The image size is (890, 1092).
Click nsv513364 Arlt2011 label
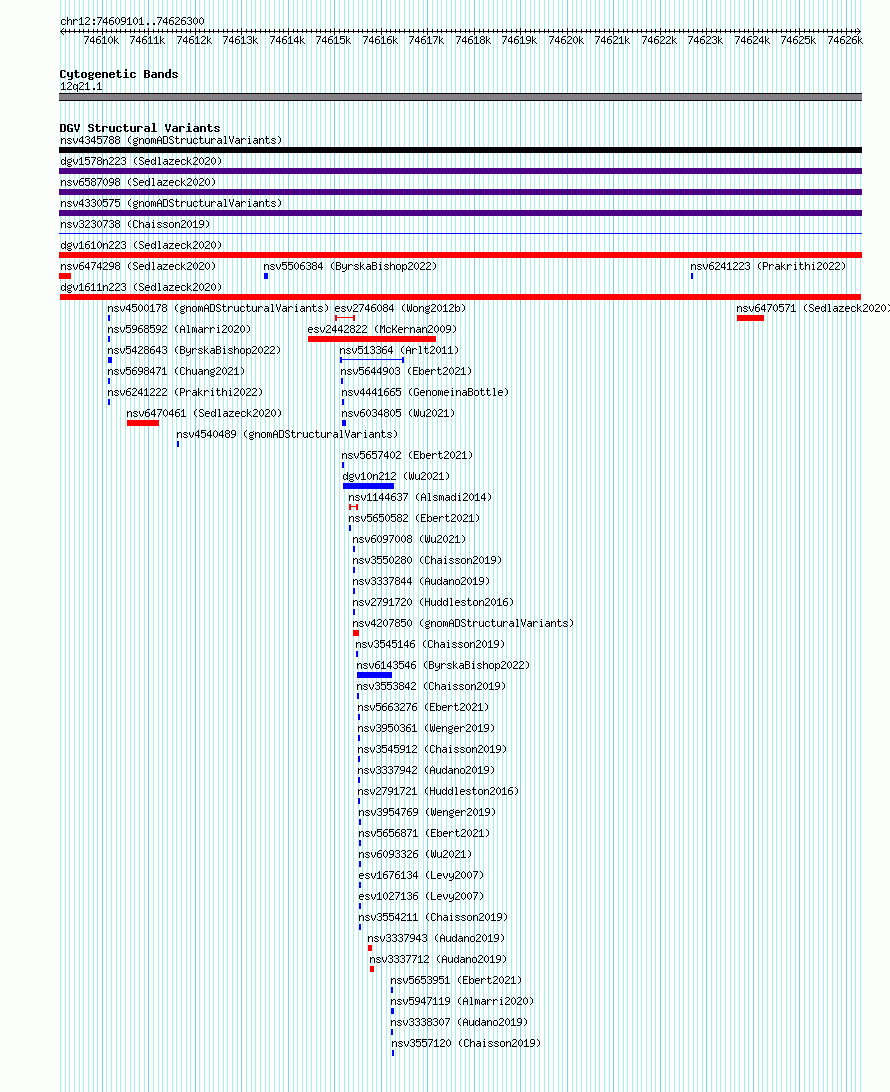point(399,350)
